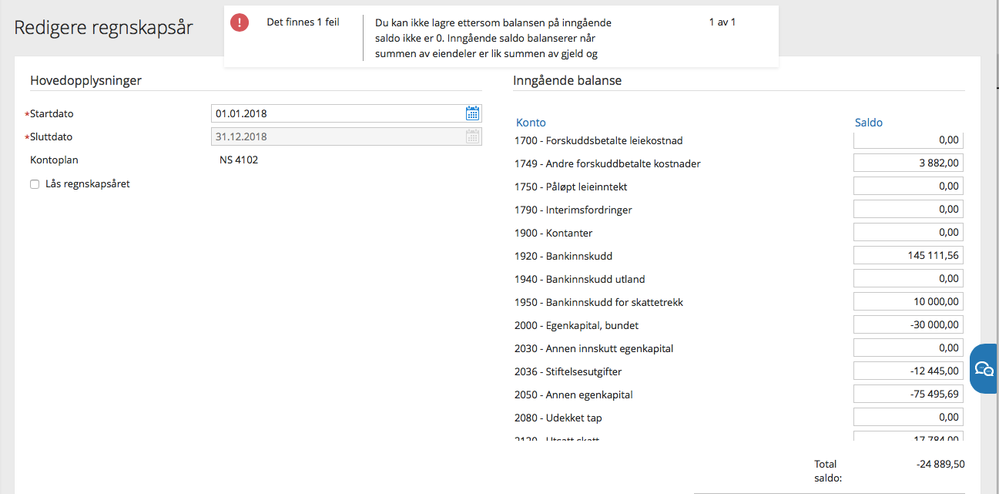Viewport: 999px width, 494px height.
Task: Edit saldo for 1790 Interimsfordringer
Action: pyautogui.click(x=908, y=209)
